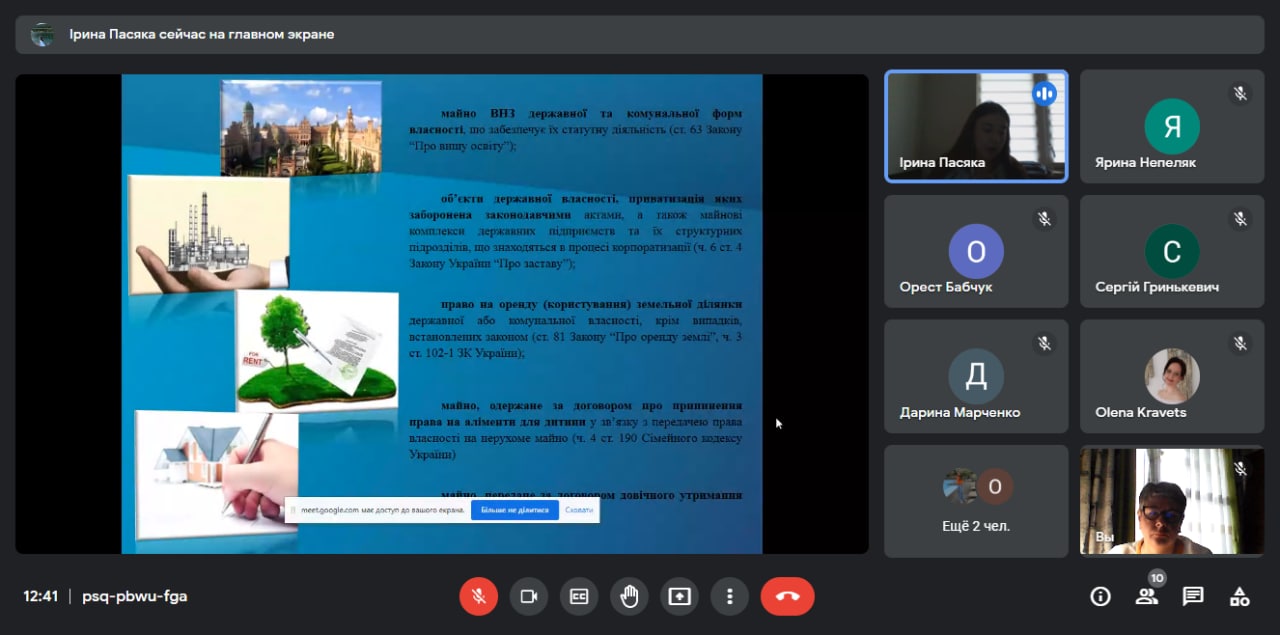Screen dimensions: 1280x635
Task: Turn on closed captions
Action: pyautogui.click(x=579, y=596)
